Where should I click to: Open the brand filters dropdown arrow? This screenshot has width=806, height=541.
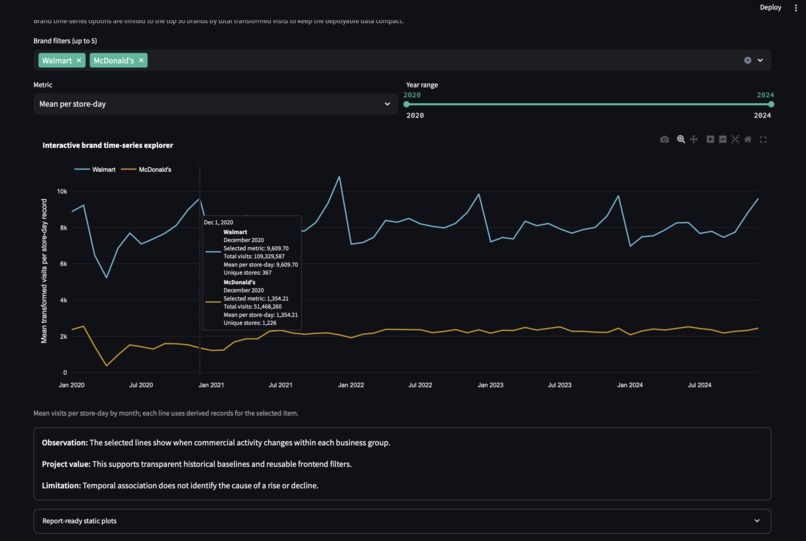760,60
